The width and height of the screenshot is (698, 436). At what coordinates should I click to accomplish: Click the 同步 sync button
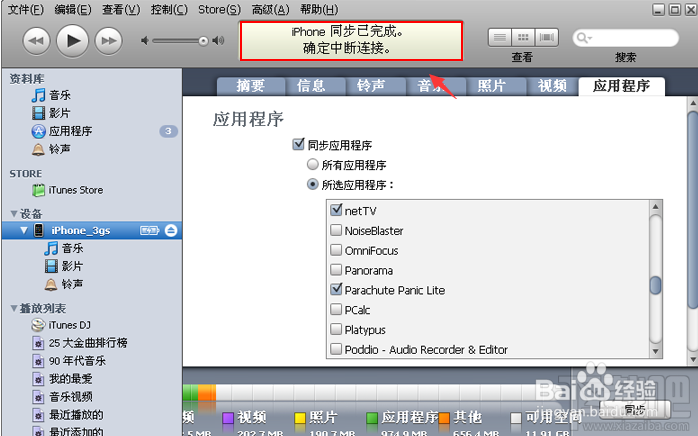pyautogui.click(x=635, y=409)
